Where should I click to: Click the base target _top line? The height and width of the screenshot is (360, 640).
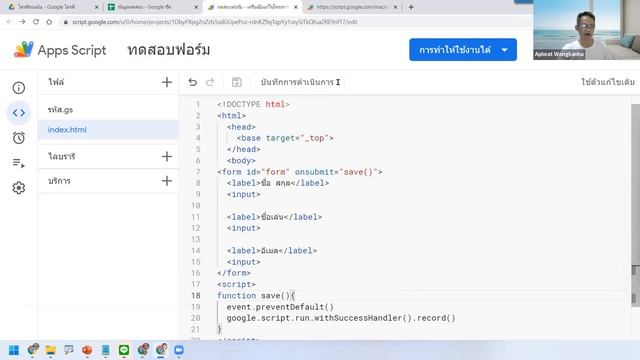pyautogui.click(x=285, y=138)
